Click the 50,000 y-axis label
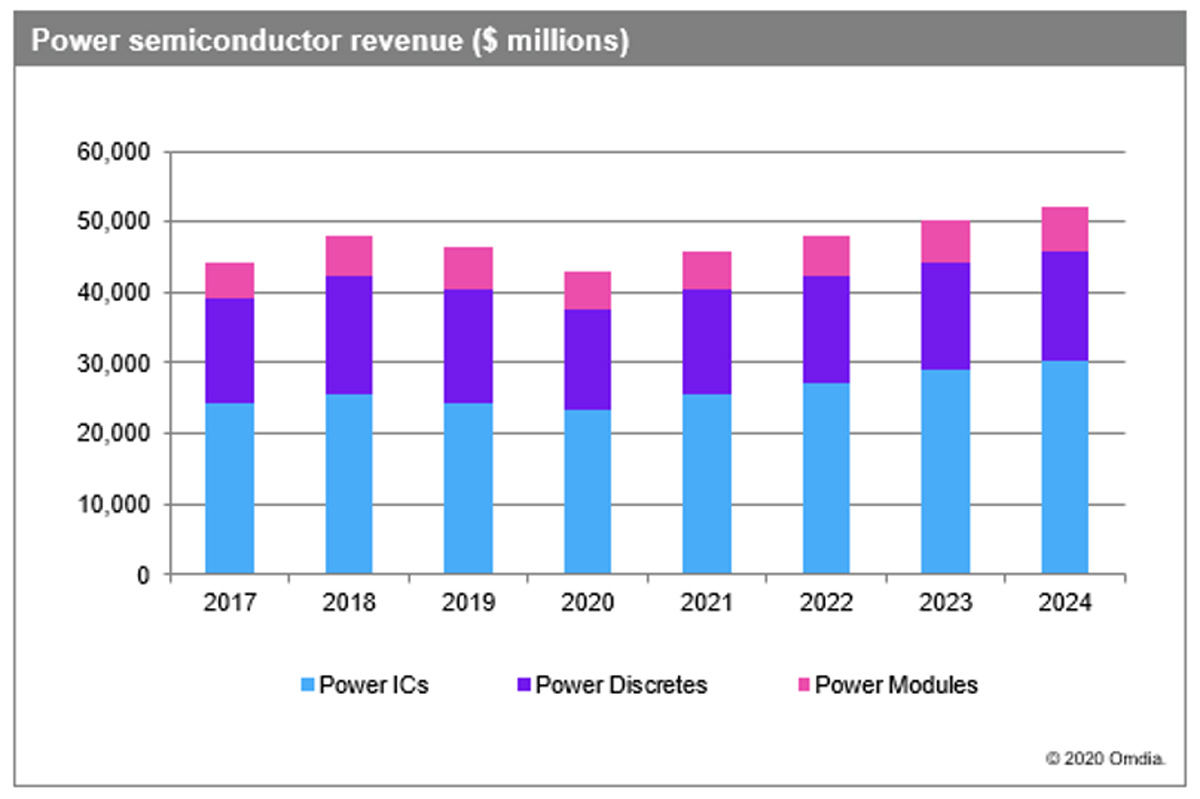The height and width of the screenshot is (799, 1200). point(114,222)
